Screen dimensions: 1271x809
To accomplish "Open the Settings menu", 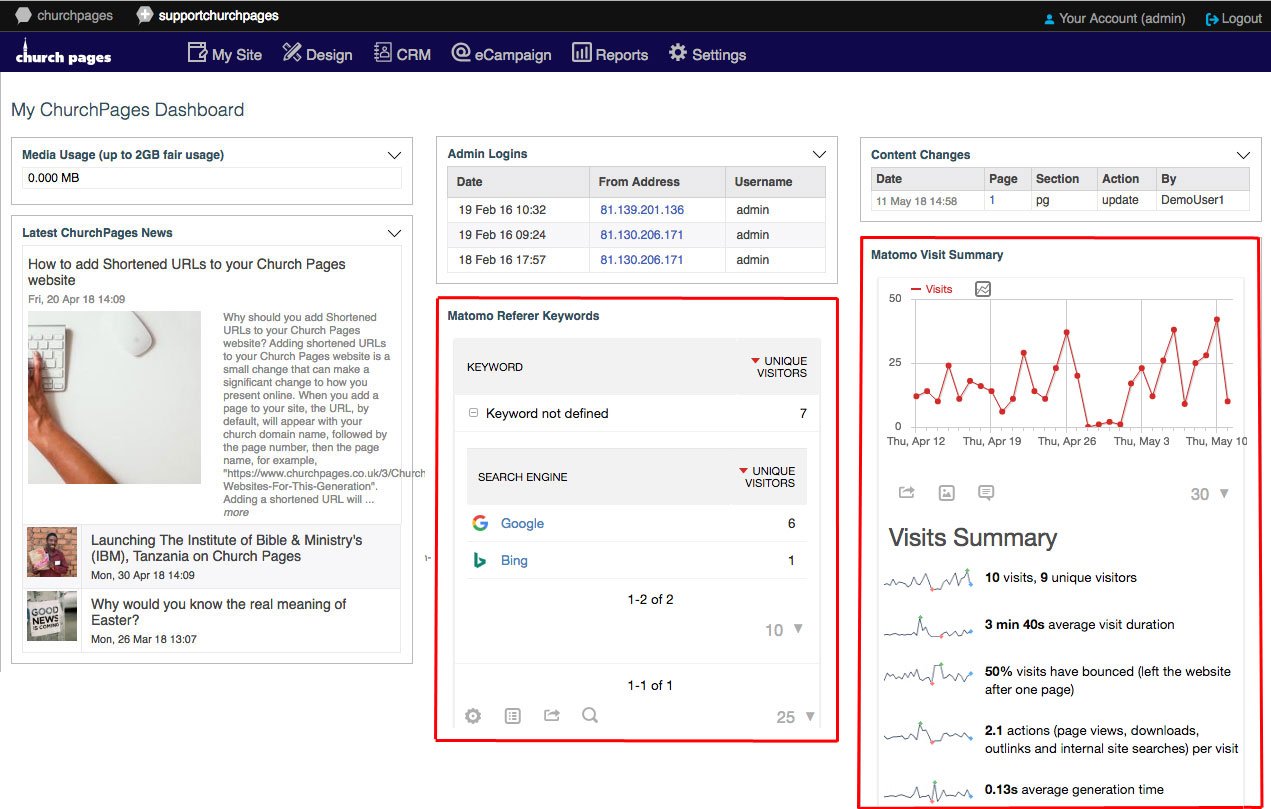I will (x=707, y=54).
